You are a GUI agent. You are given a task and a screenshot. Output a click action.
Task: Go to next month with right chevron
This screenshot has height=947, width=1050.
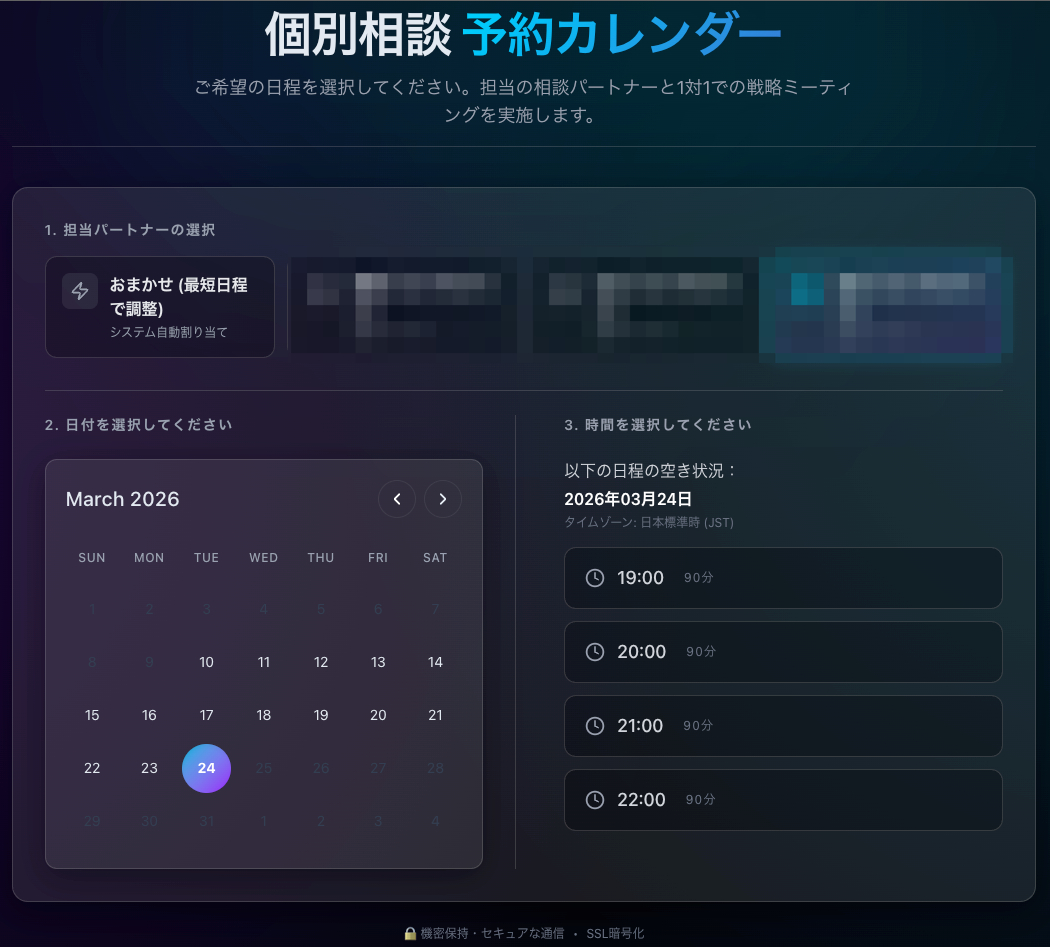point(443,498)
